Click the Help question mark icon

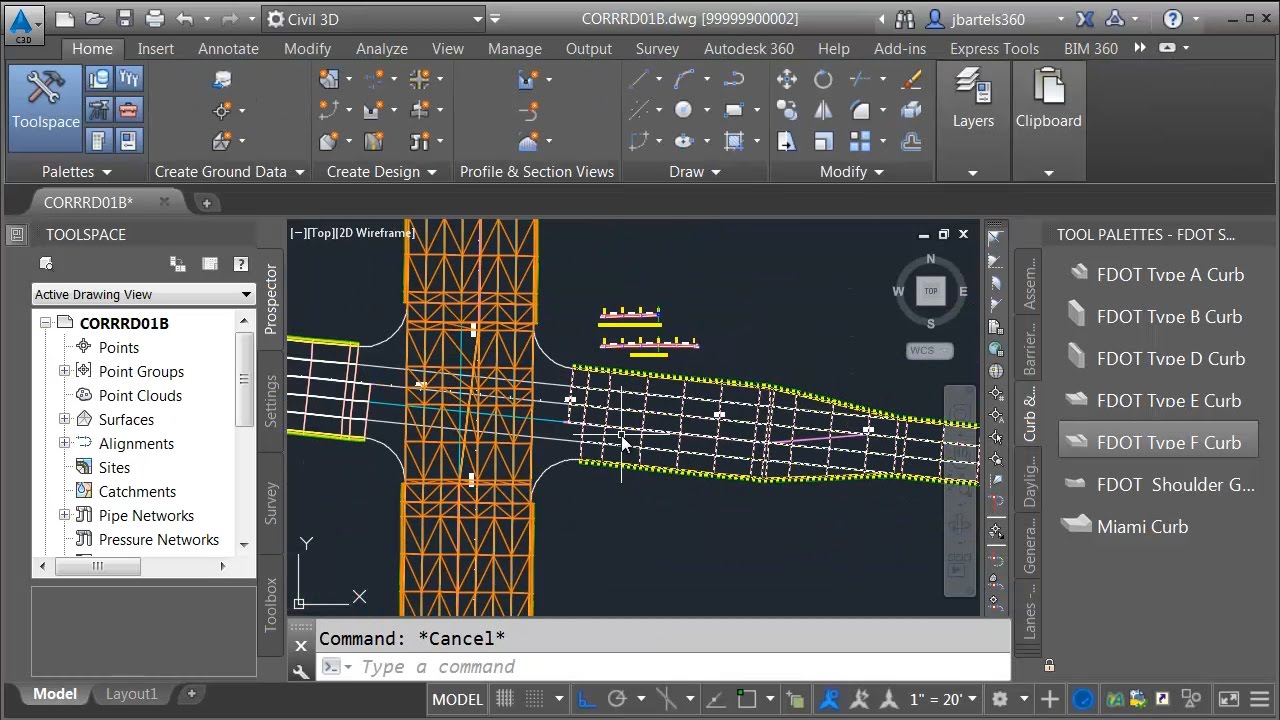tap(1173, 18)
